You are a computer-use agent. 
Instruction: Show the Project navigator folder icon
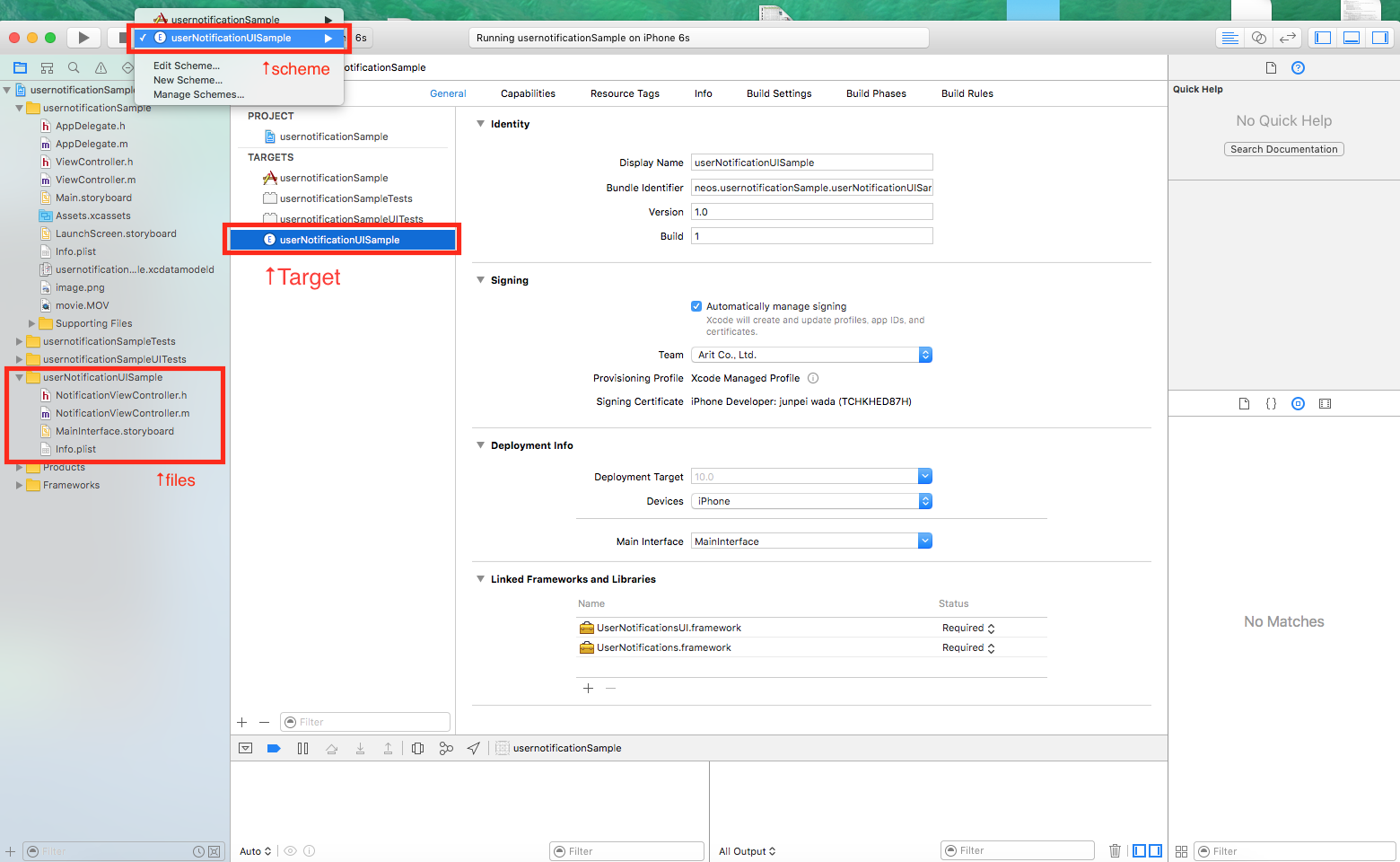(21, 67)
